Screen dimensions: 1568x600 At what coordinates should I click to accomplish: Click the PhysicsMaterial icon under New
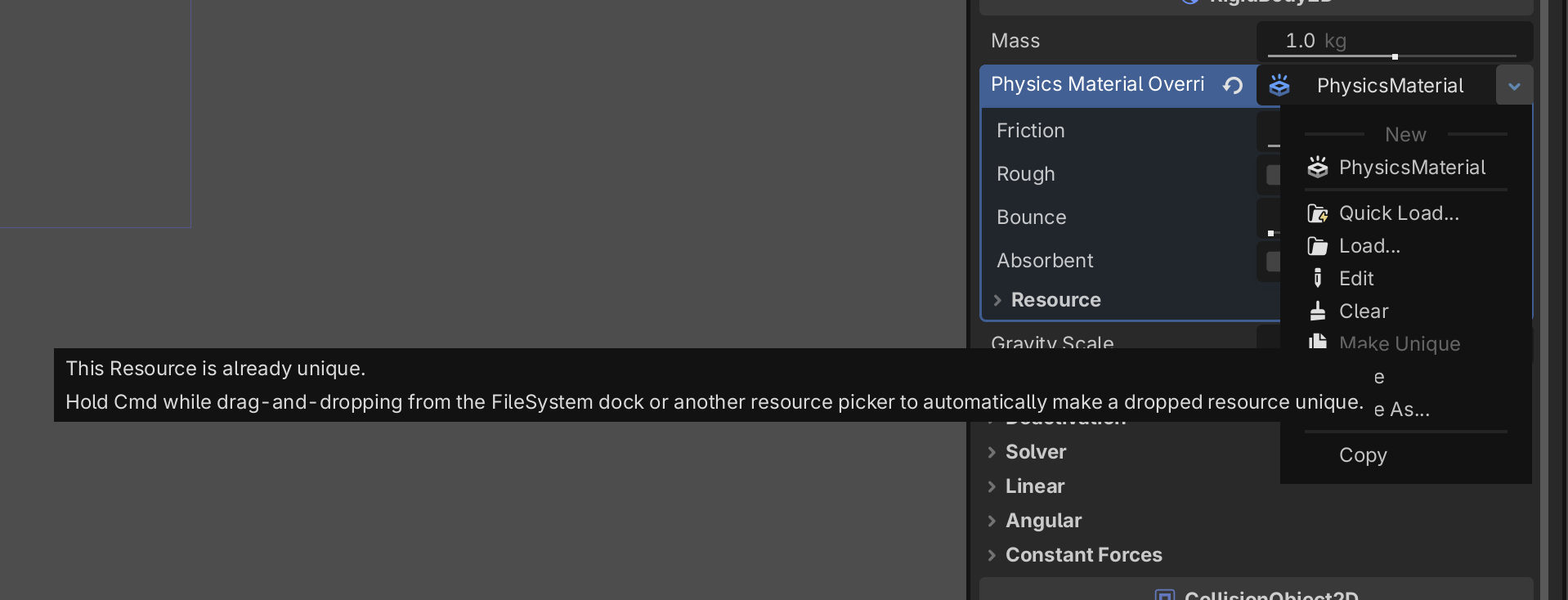click(1317, 168)
